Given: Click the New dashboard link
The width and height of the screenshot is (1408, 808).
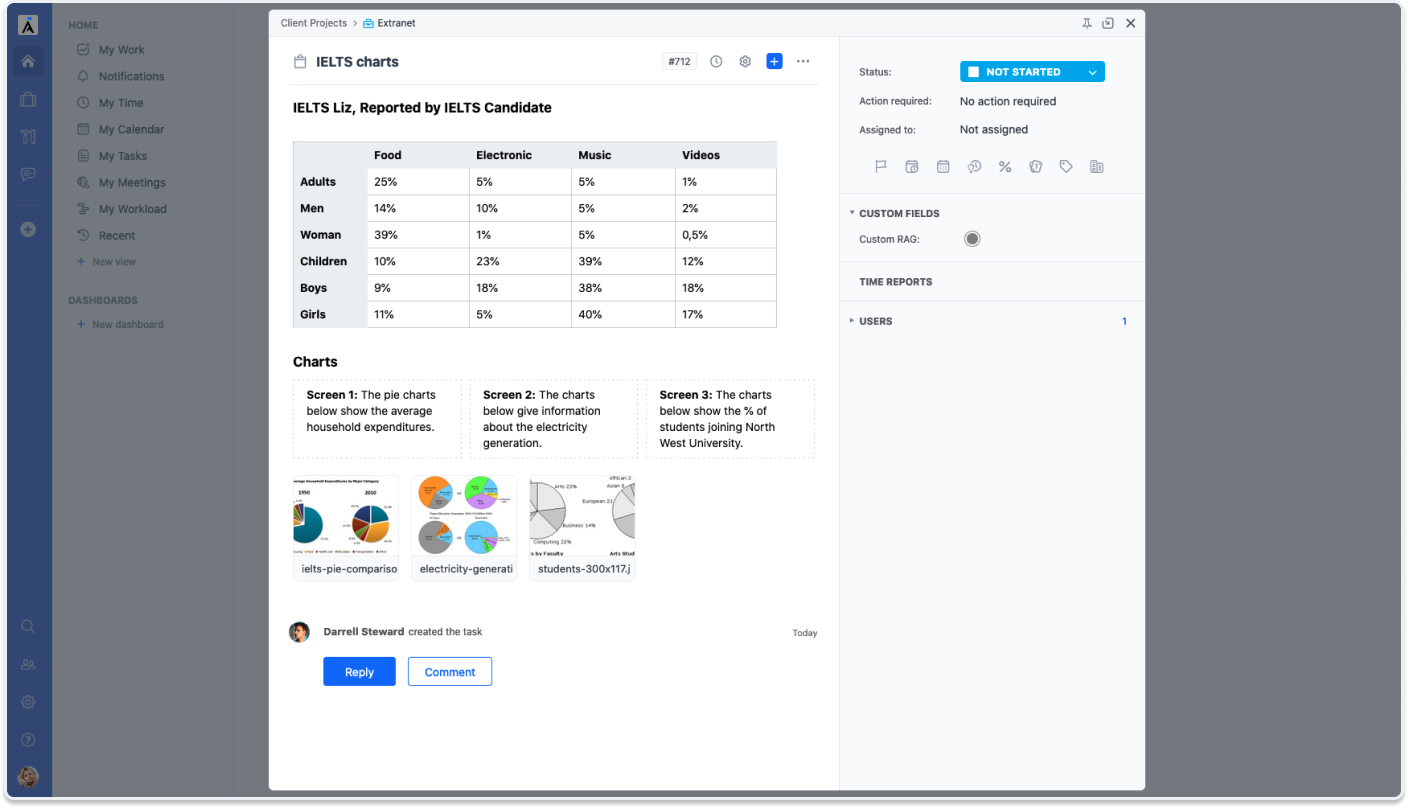Looking at the screenshot, I should (x=121, y=324).
